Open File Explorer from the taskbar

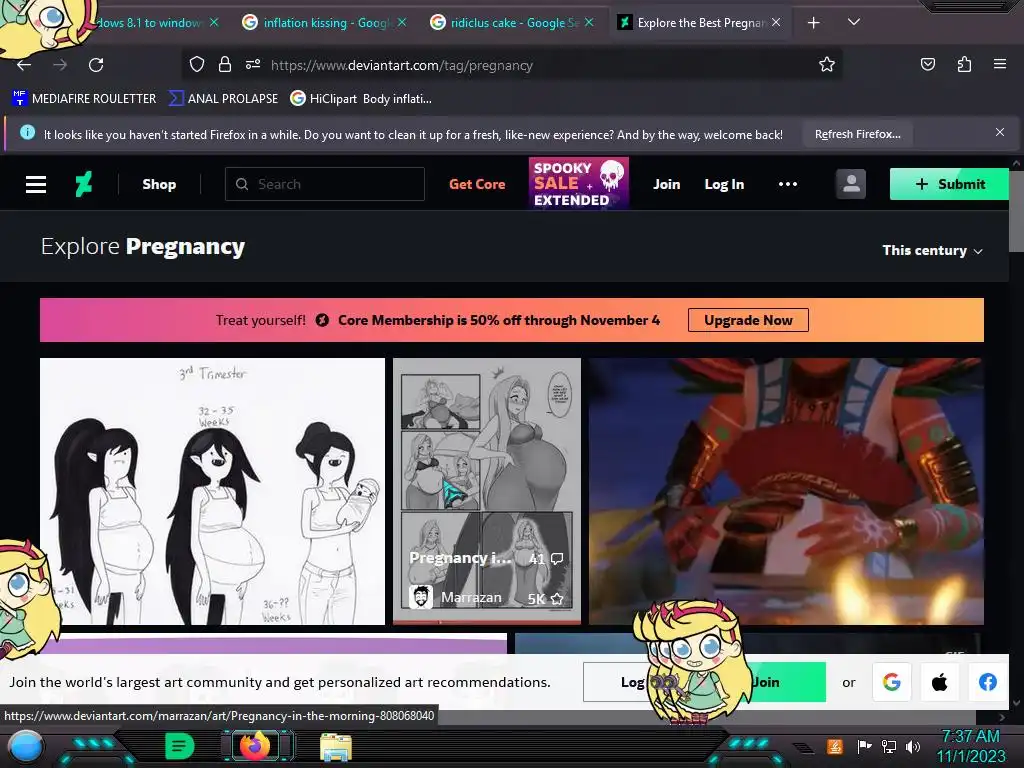point(336,747)
